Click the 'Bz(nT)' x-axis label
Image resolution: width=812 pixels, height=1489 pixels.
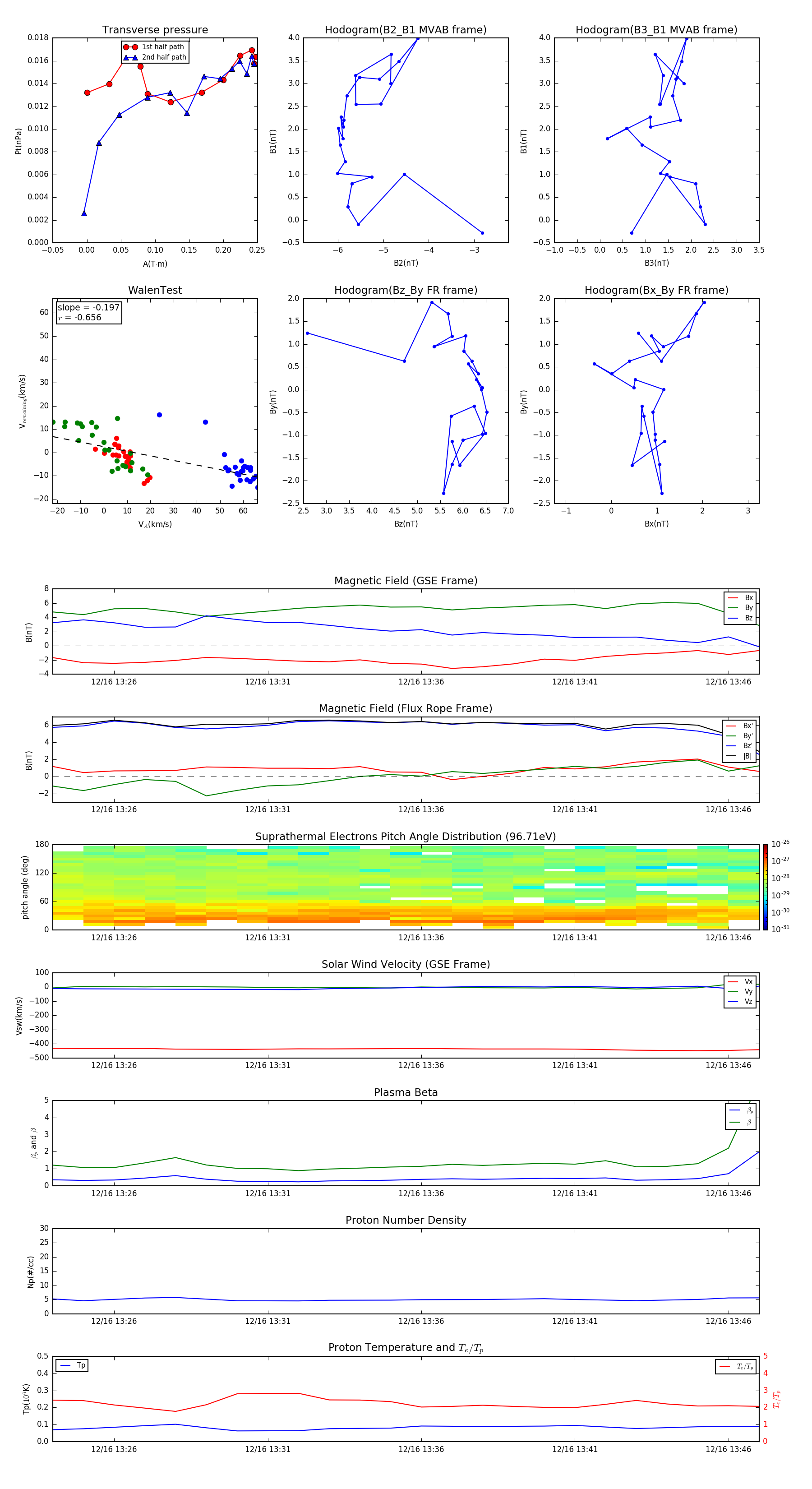[x=406, y=524]
